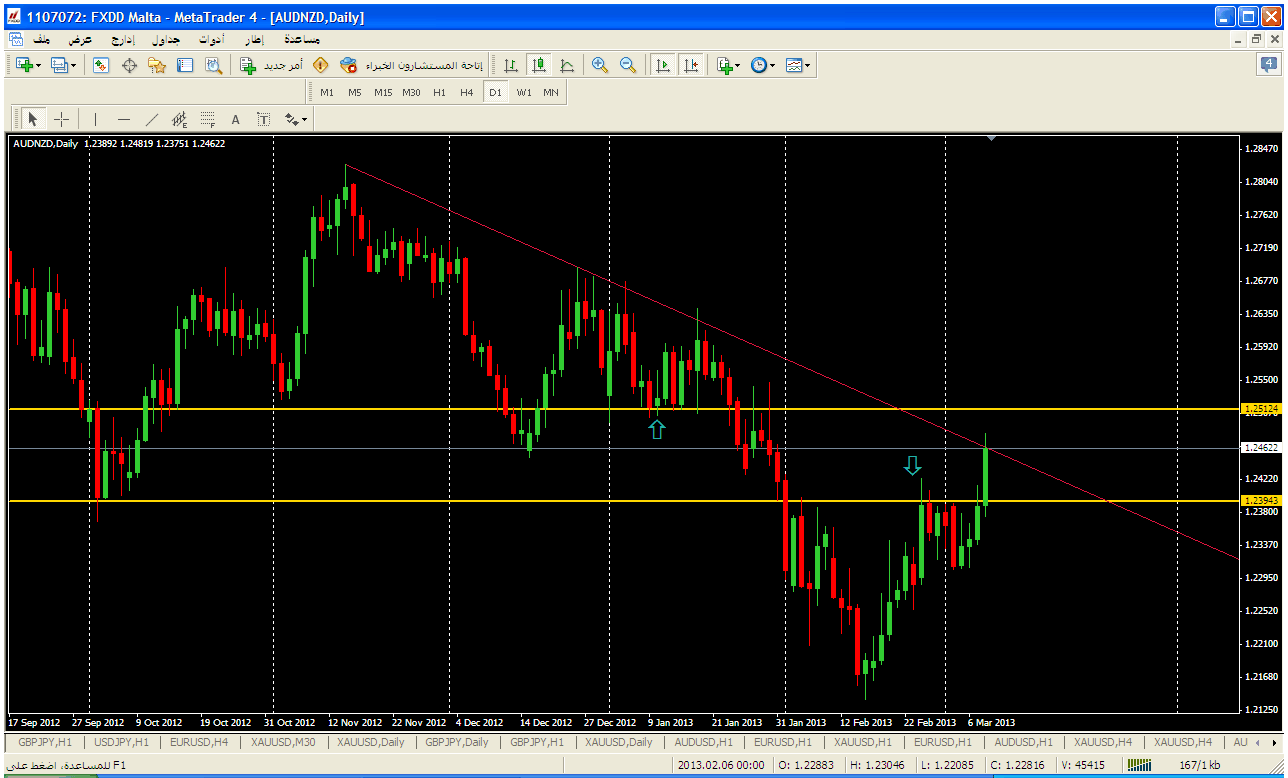The width and height of the screenshot is (1288, 778).
Task: Open the جداول menu
Action: tap(166, 39)
